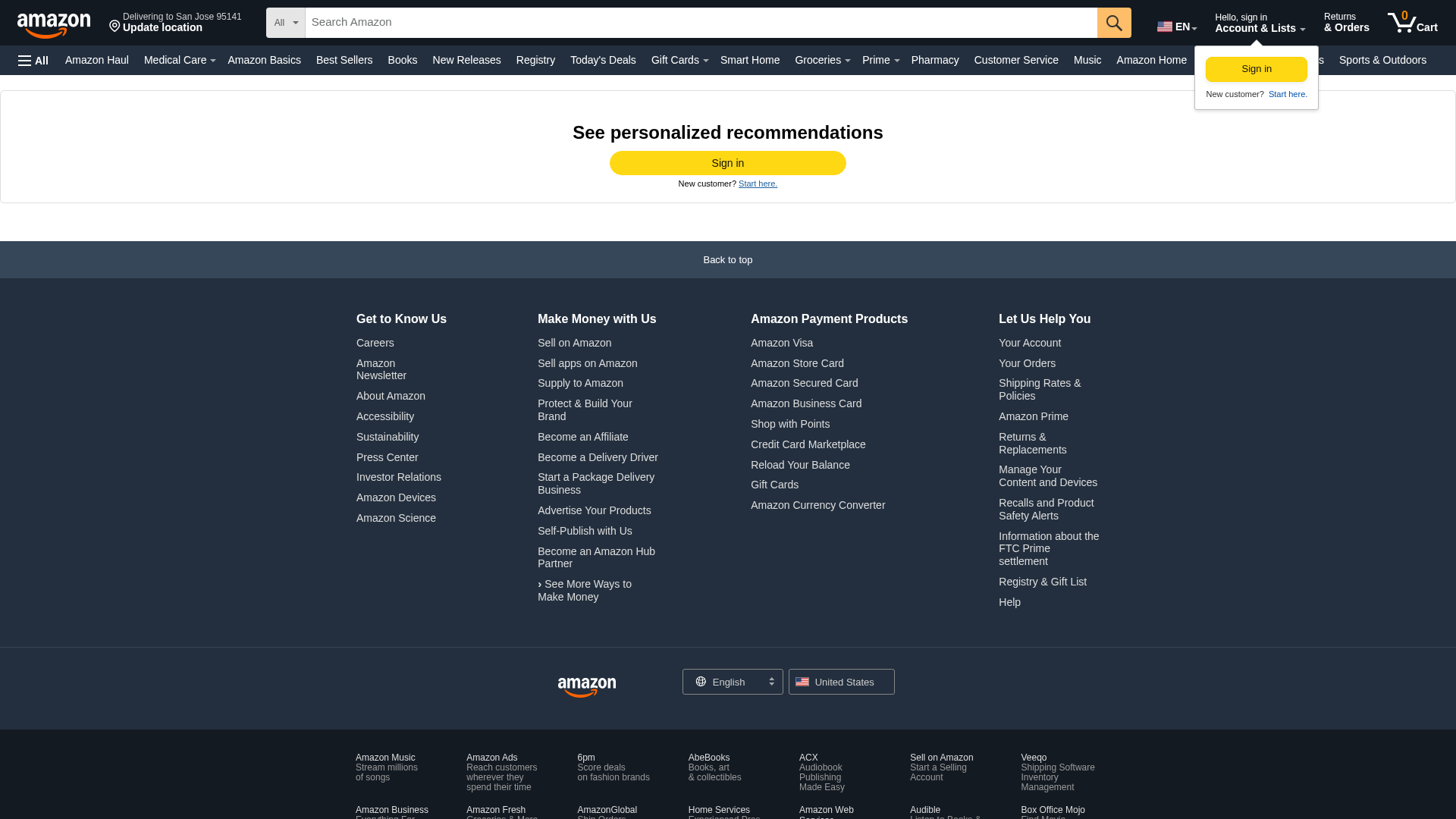Click Start here under recommendations
Screen dimensions: 1456x819
click(758, 184)
